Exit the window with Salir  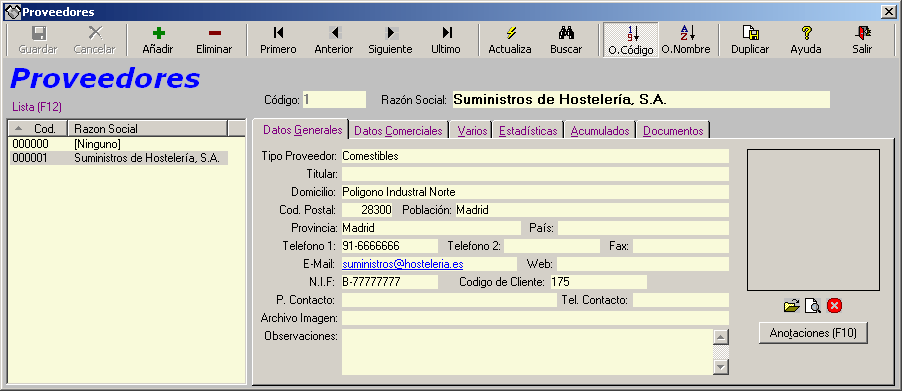click(x=862, y=40)
